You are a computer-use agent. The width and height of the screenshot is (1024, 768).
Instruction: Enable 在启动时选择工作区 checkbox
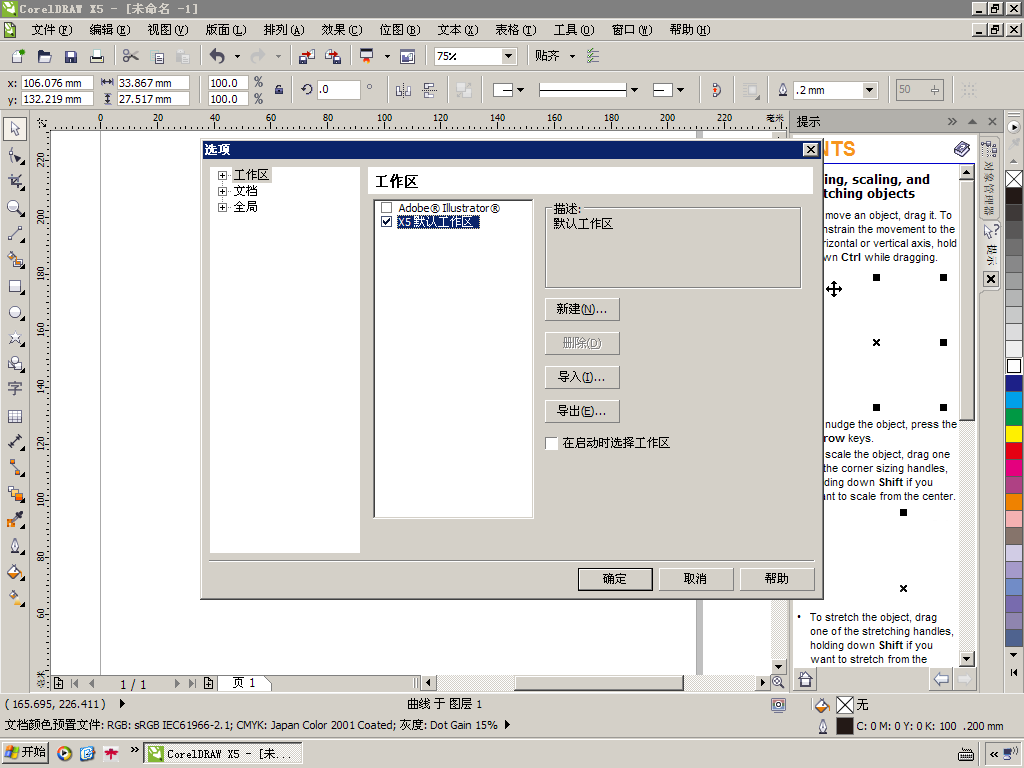pyautogui.click(x=551, y=443)
